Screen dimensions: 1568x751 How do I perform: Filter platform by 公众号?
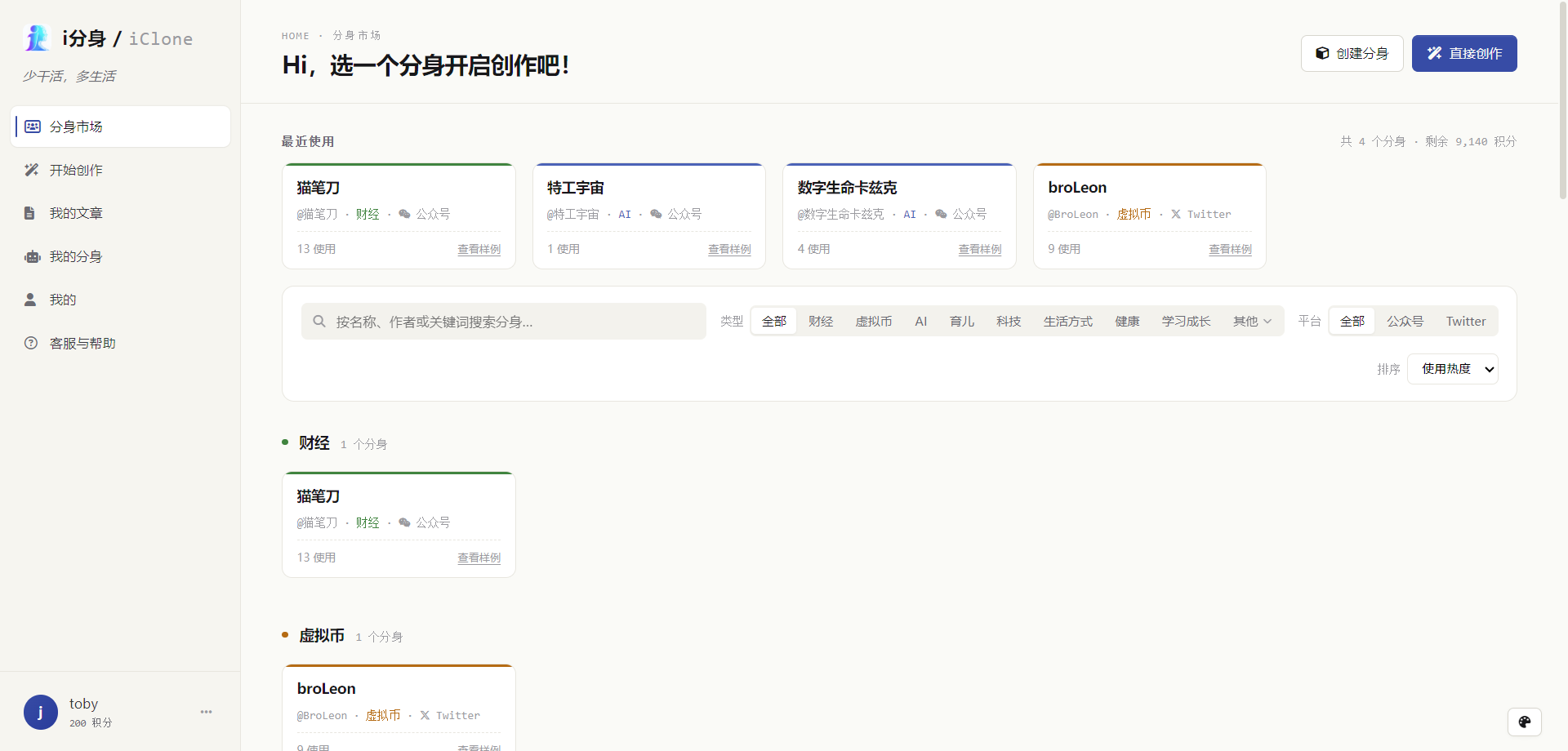pyautogui.click(x=1405, y=322)
